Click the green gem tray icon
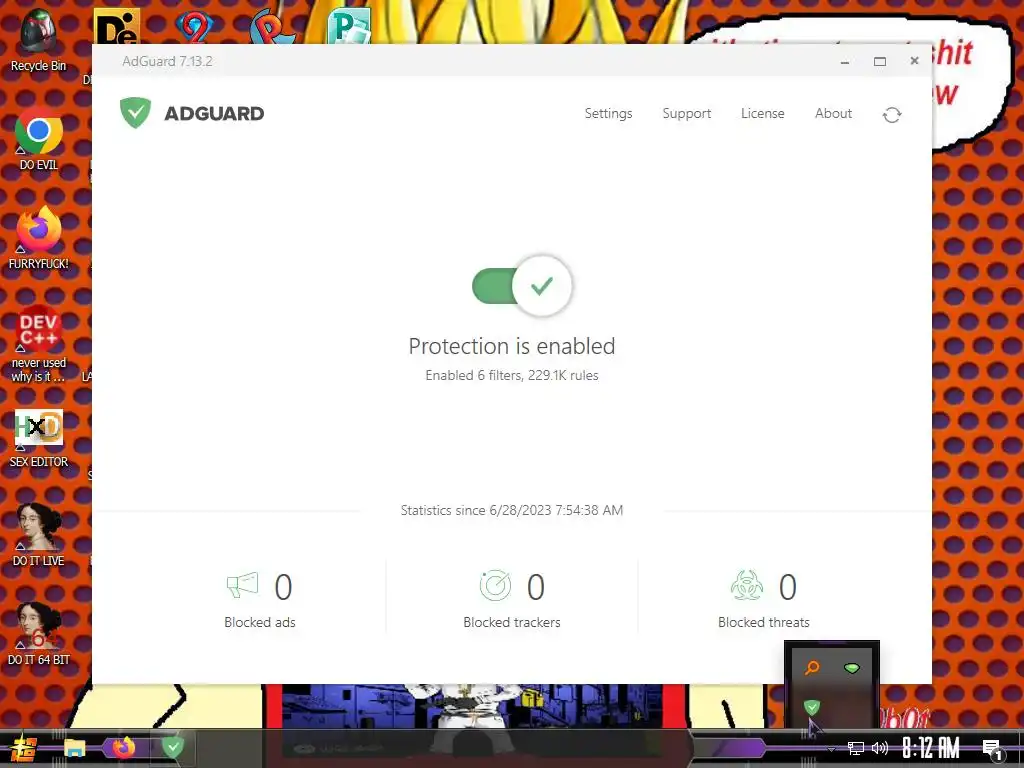 852,668
